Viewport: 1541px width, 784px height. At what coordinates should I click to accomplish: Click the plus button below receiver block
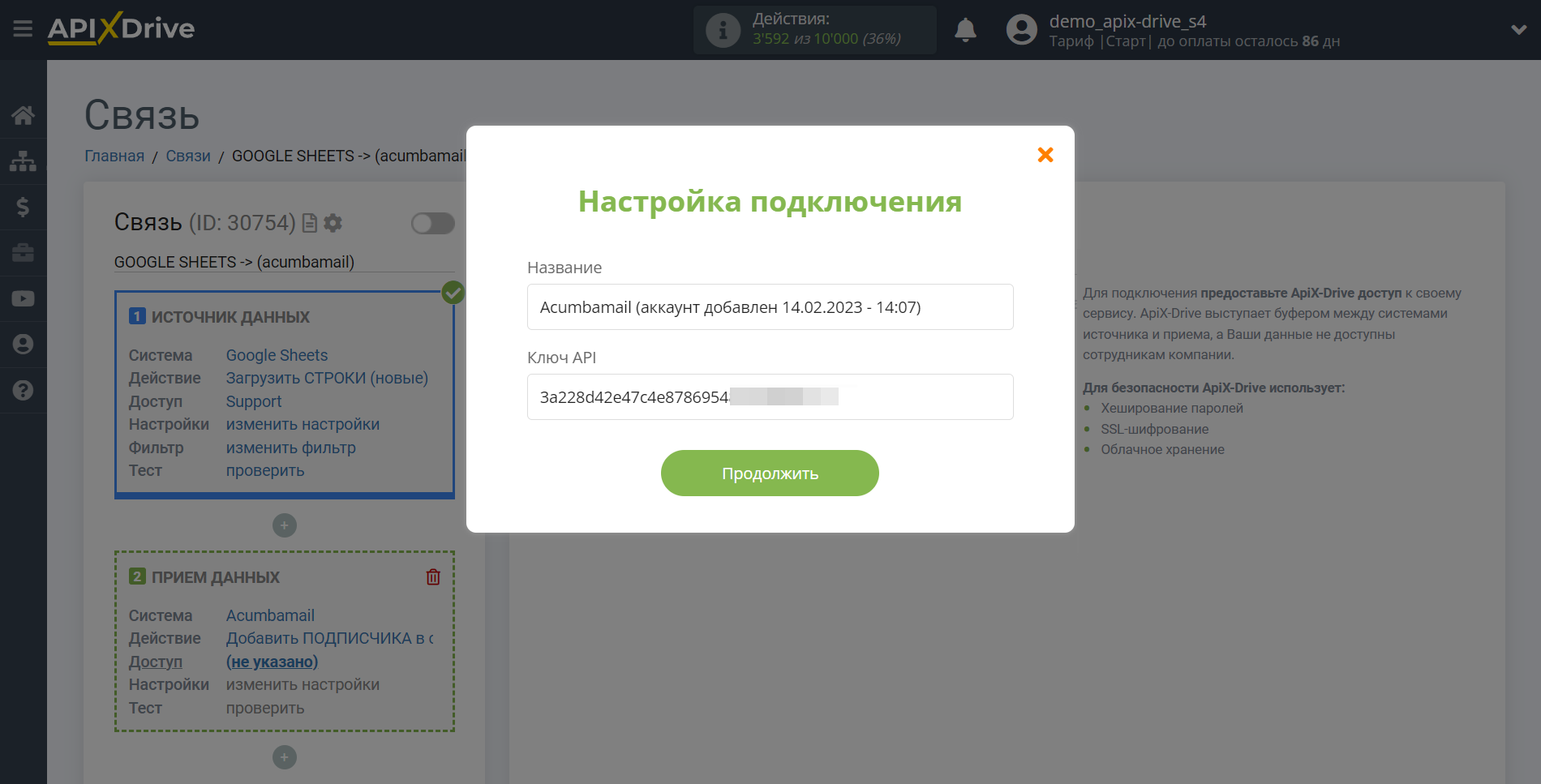click(x=285, y=757)
